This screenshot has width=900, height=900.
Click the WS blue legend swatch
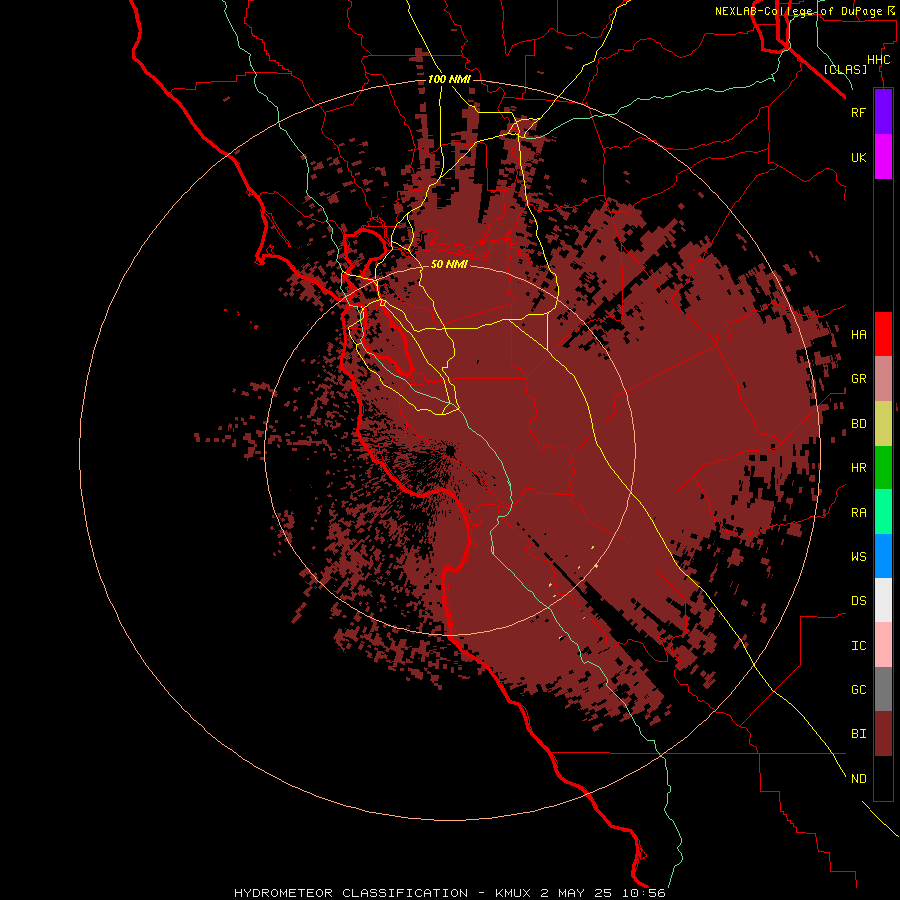coord(883,556)
